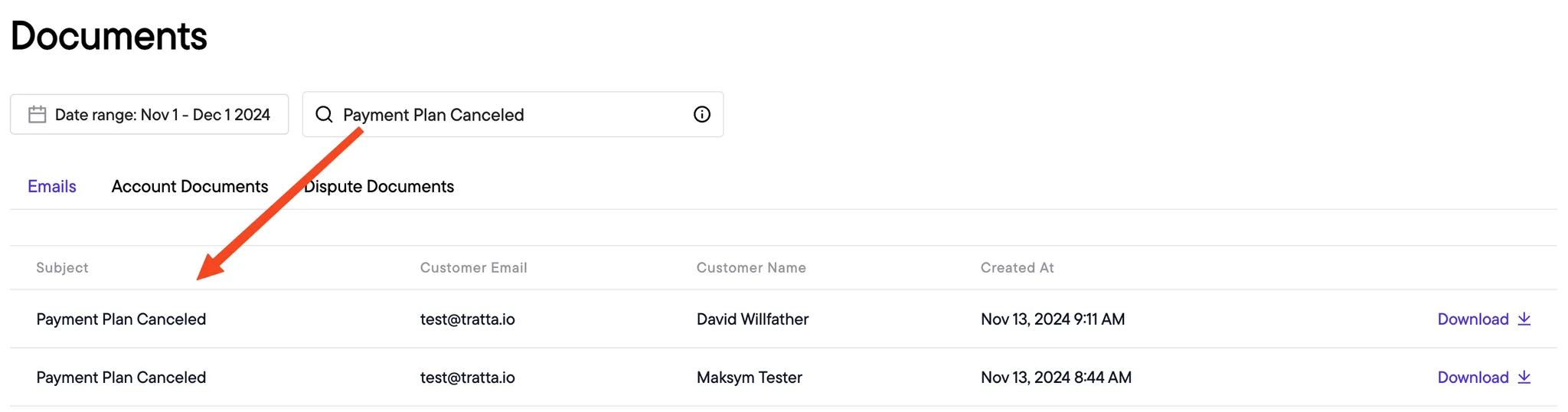
Task: Click the Customer Name column header
Action: 751,267
